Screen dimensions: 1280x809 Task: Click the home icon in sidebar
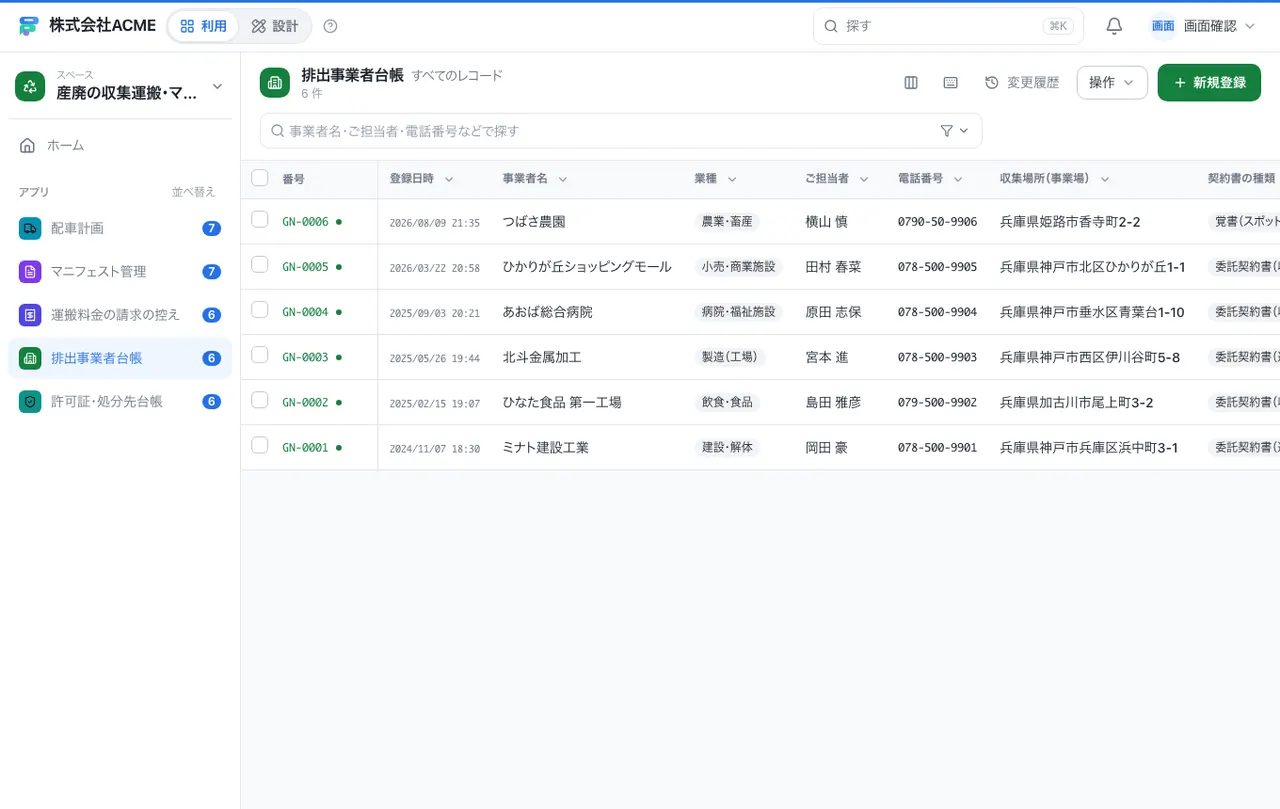pos(28,145)
